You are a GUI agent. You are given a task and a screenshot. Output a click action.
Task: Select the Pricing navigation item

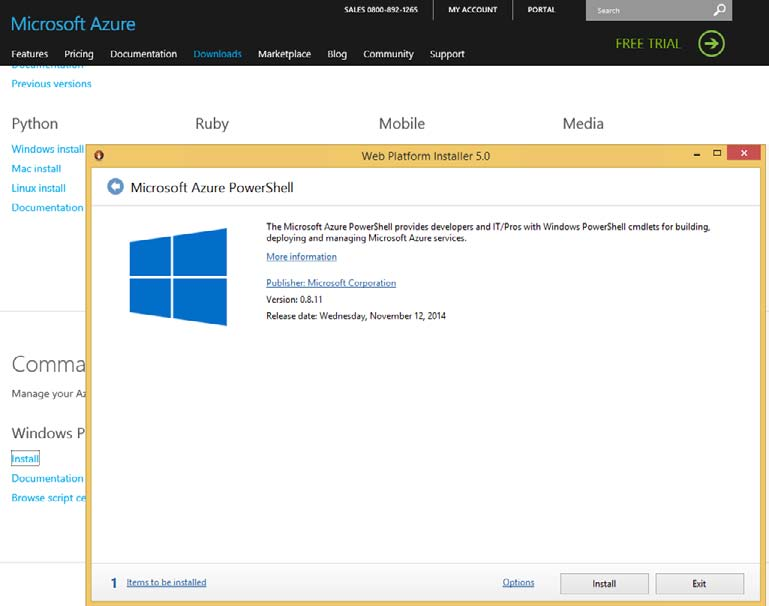[x=79, y=54]
